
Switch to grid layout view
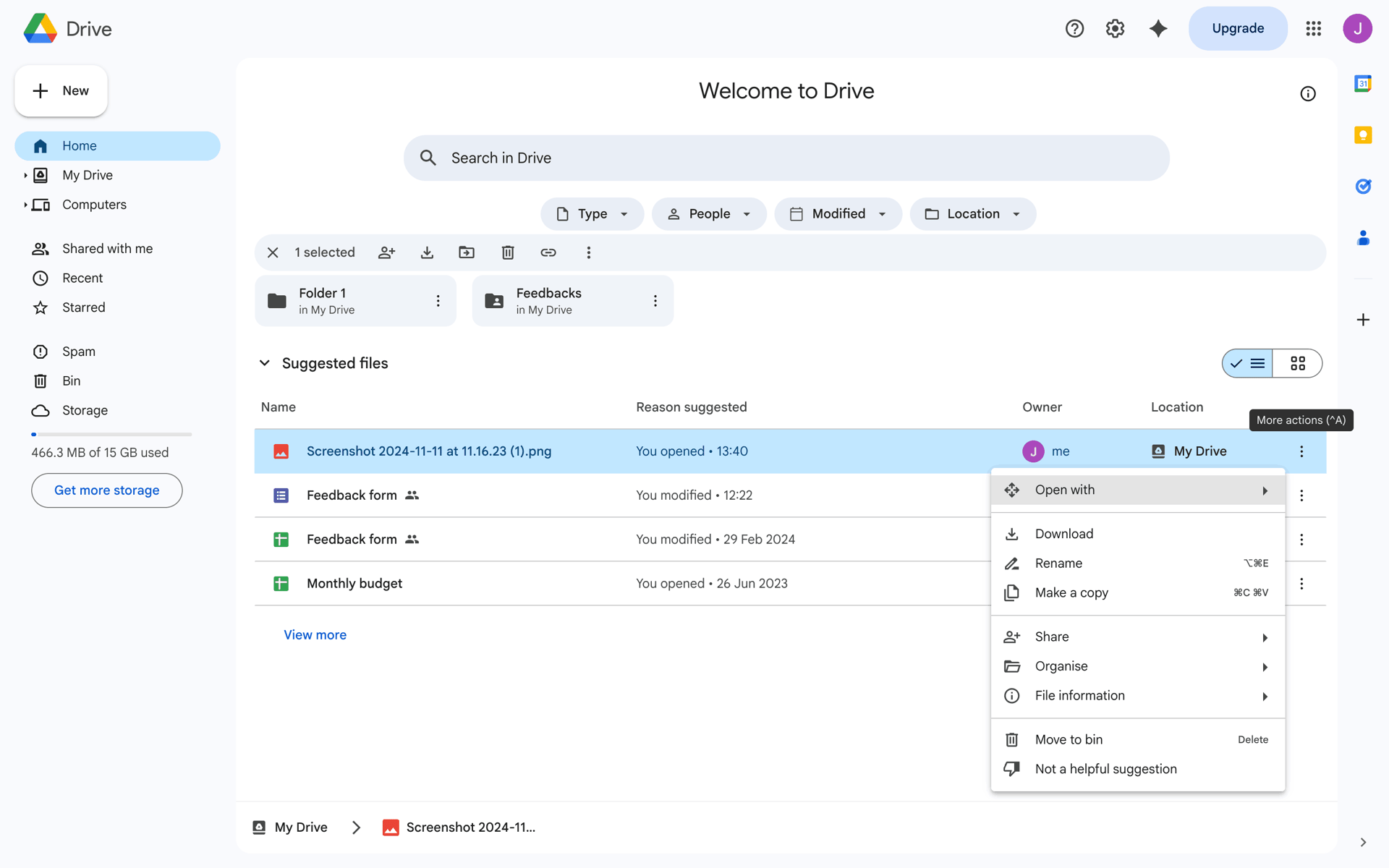[x=1298, y=363]
